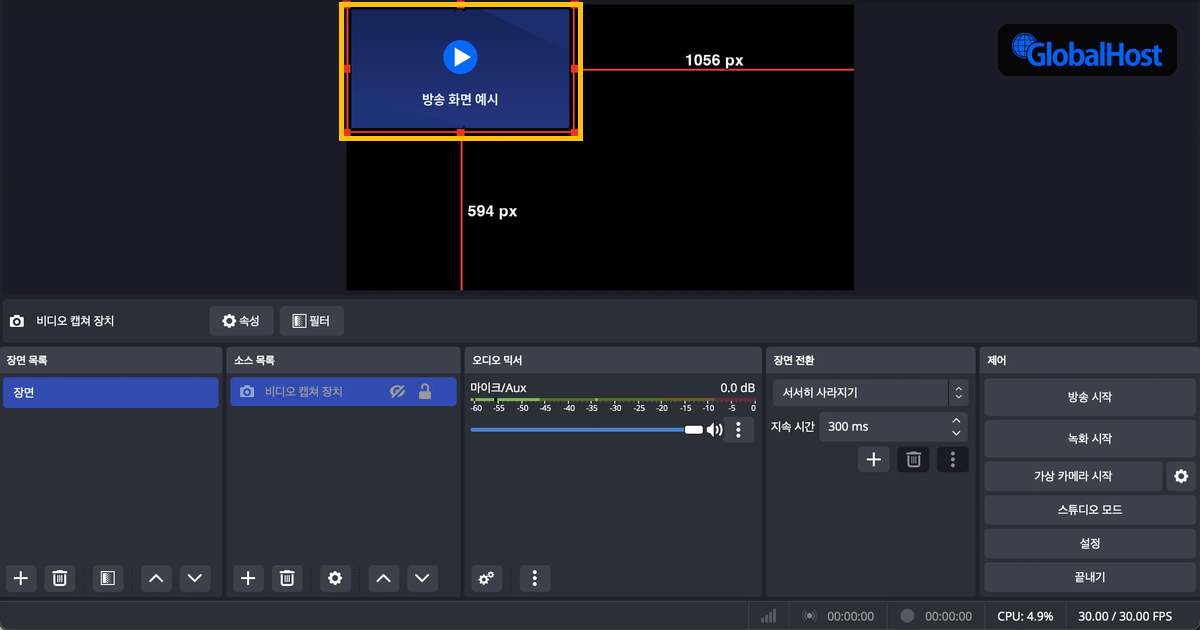Screen dimensions: 1200x630
Task: Increase 지속 시간 with the up arrow
Action: (956, 421)
